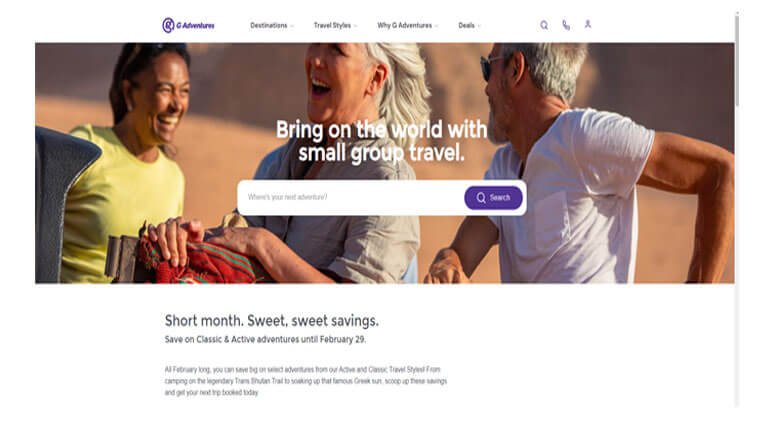This screenshot has width=768, height=432.
Task: Click the Bring on the world headline
Action: pyautogui.click(x=382, y=141)
